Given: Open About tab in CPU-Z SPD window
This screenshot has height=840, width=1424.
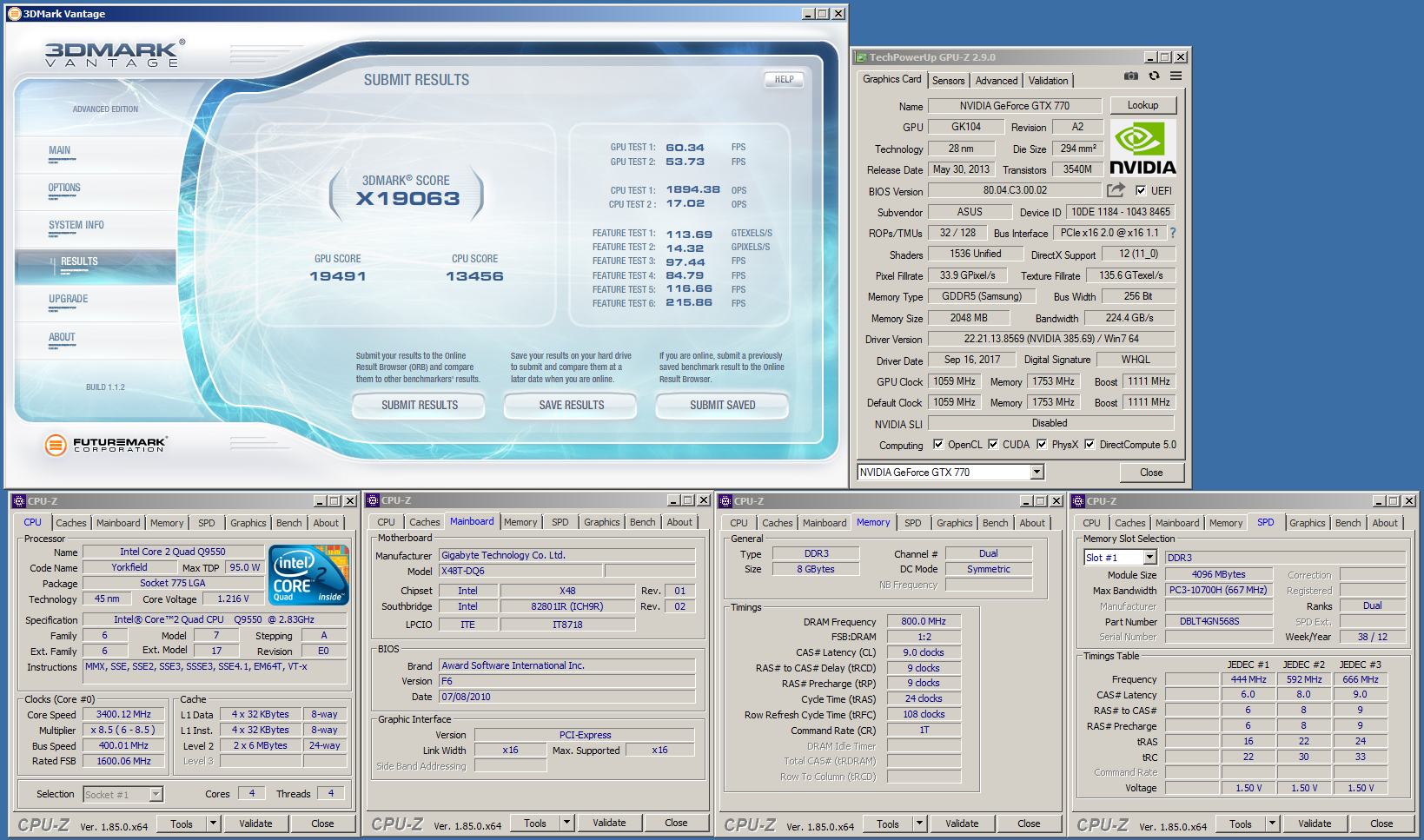Looking at the screenshot, I should [1385, 523].
